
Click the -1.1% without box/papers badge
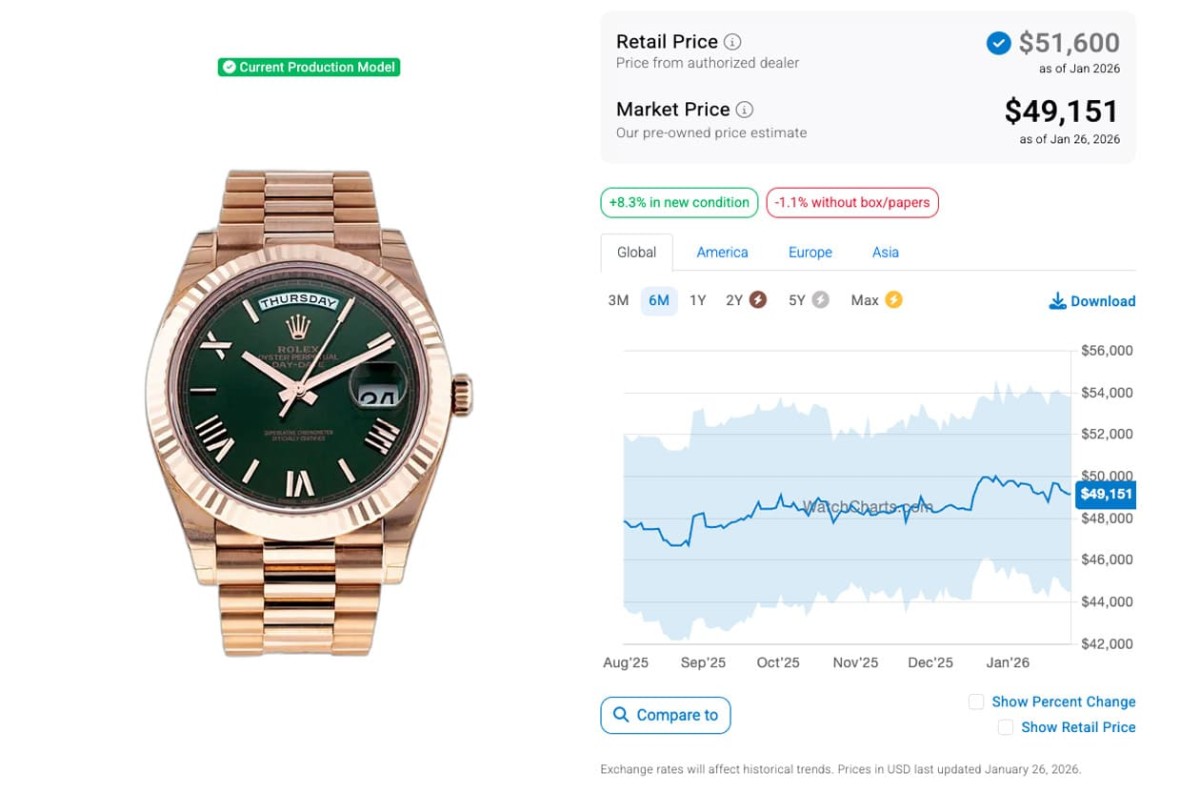pyautogui.click(x=852, y=203)
